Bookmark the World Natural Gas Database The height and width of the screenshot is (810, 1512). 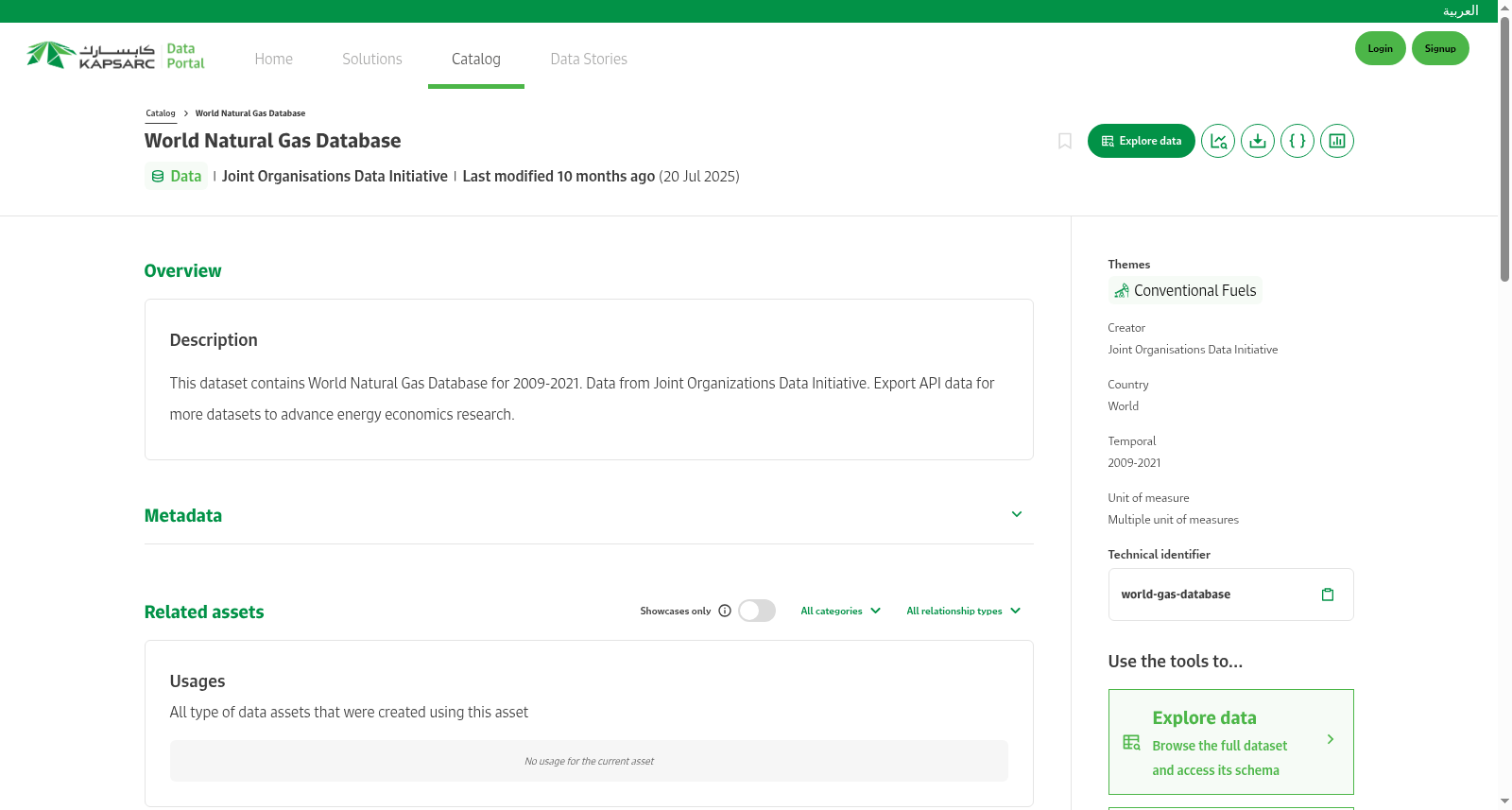tap(1065, 141)
